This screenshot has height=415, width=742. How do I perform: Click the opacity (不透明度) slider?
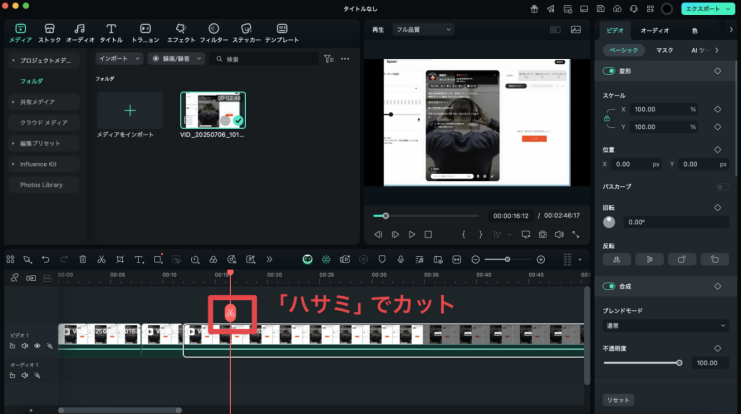[x=641, y=363]
